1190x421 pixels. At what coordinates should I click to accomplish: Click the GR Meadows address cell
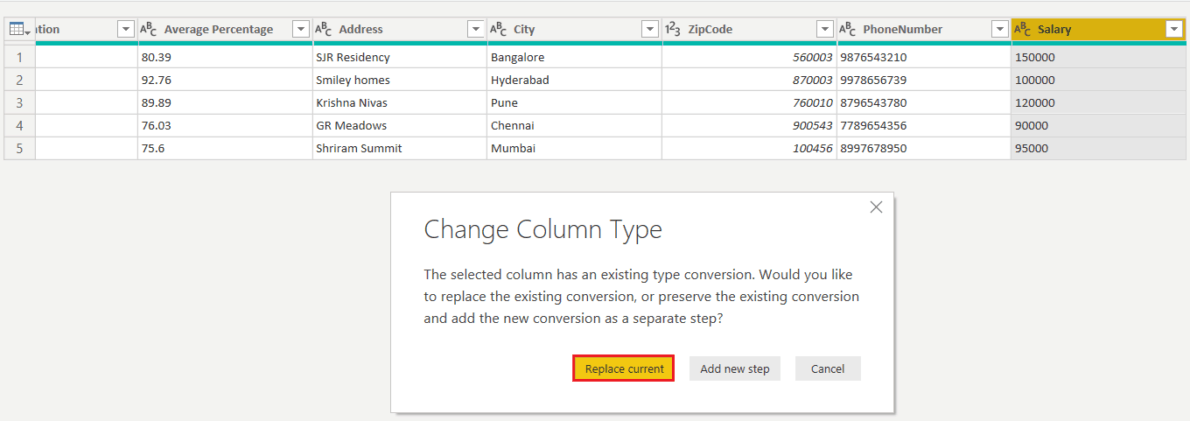click(x=399, y=125)
